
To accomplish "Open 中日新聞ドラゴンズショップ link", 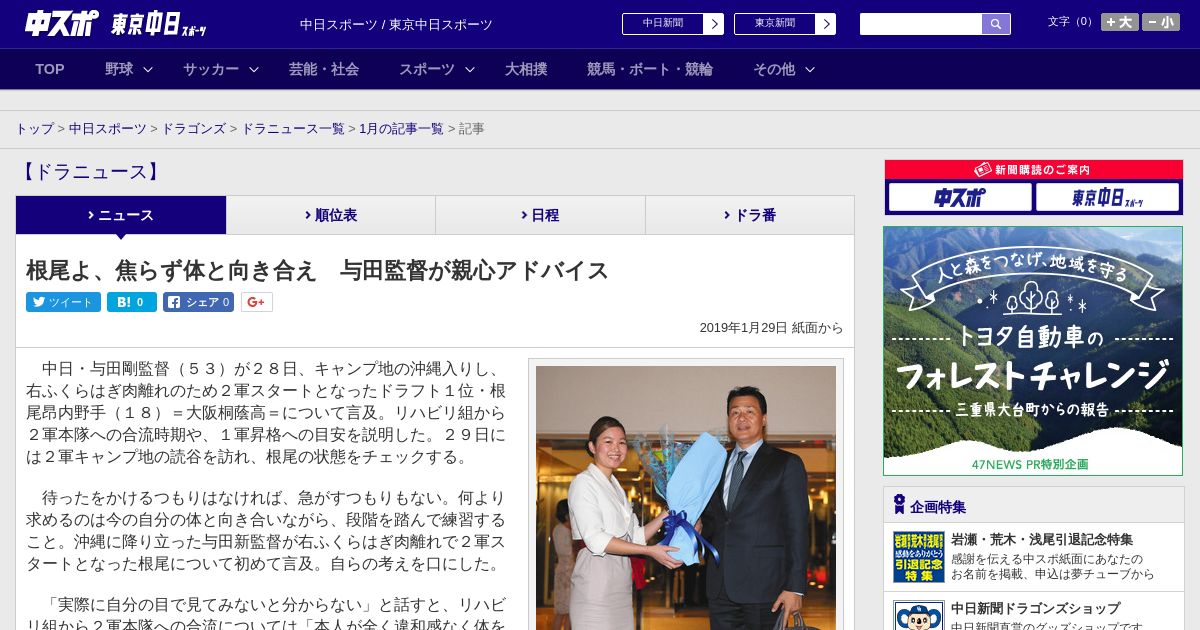I will 1035,608.
